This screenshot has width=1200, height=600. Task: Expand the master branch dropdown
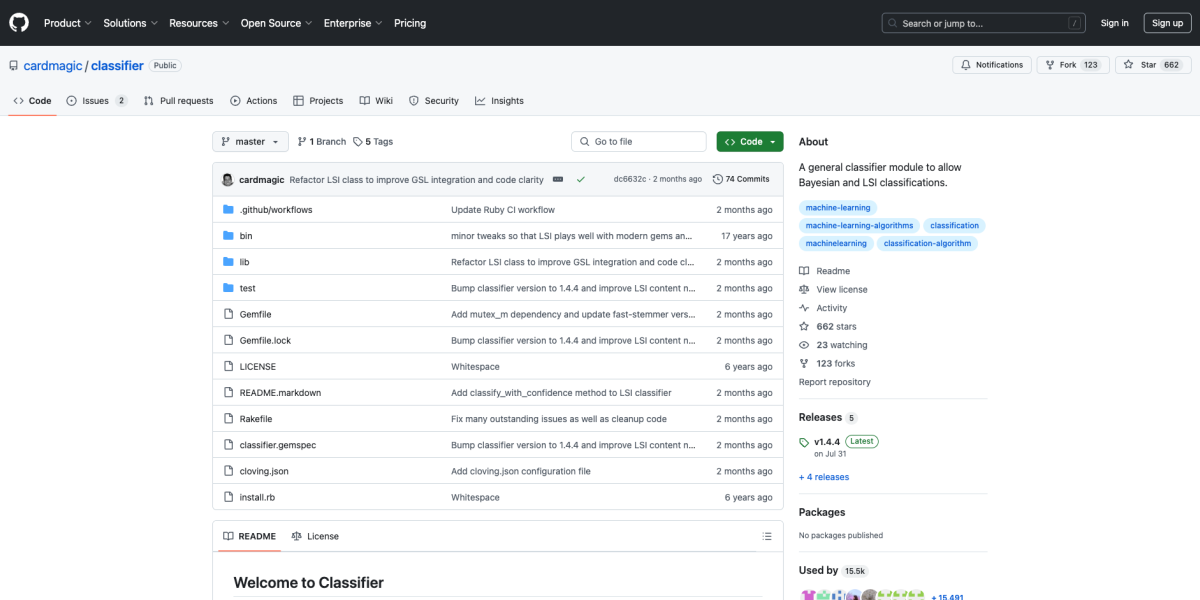[x=250, y=142]
